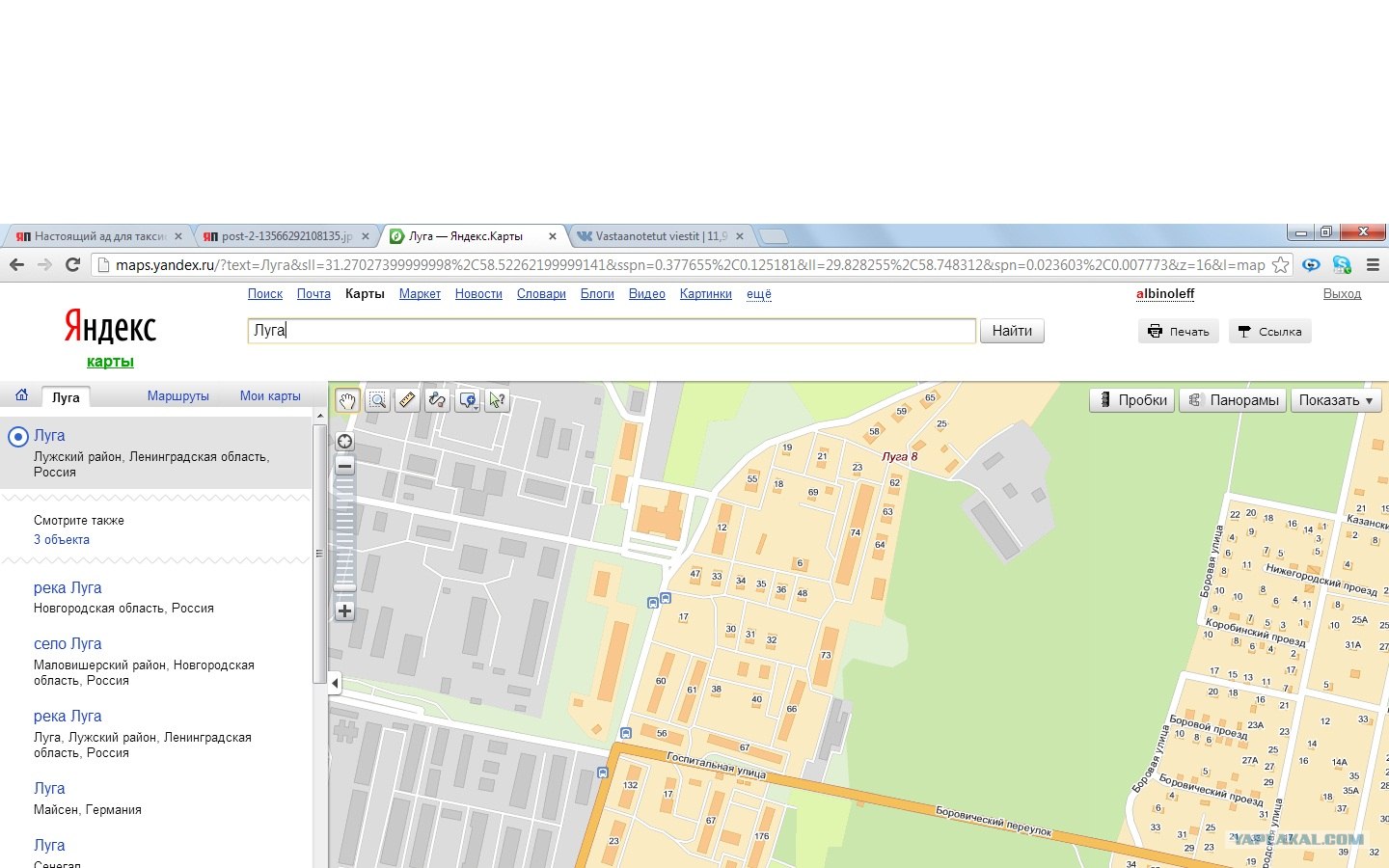Click the browser forward arrow
1389x868 pixels.
click(44, 264)
